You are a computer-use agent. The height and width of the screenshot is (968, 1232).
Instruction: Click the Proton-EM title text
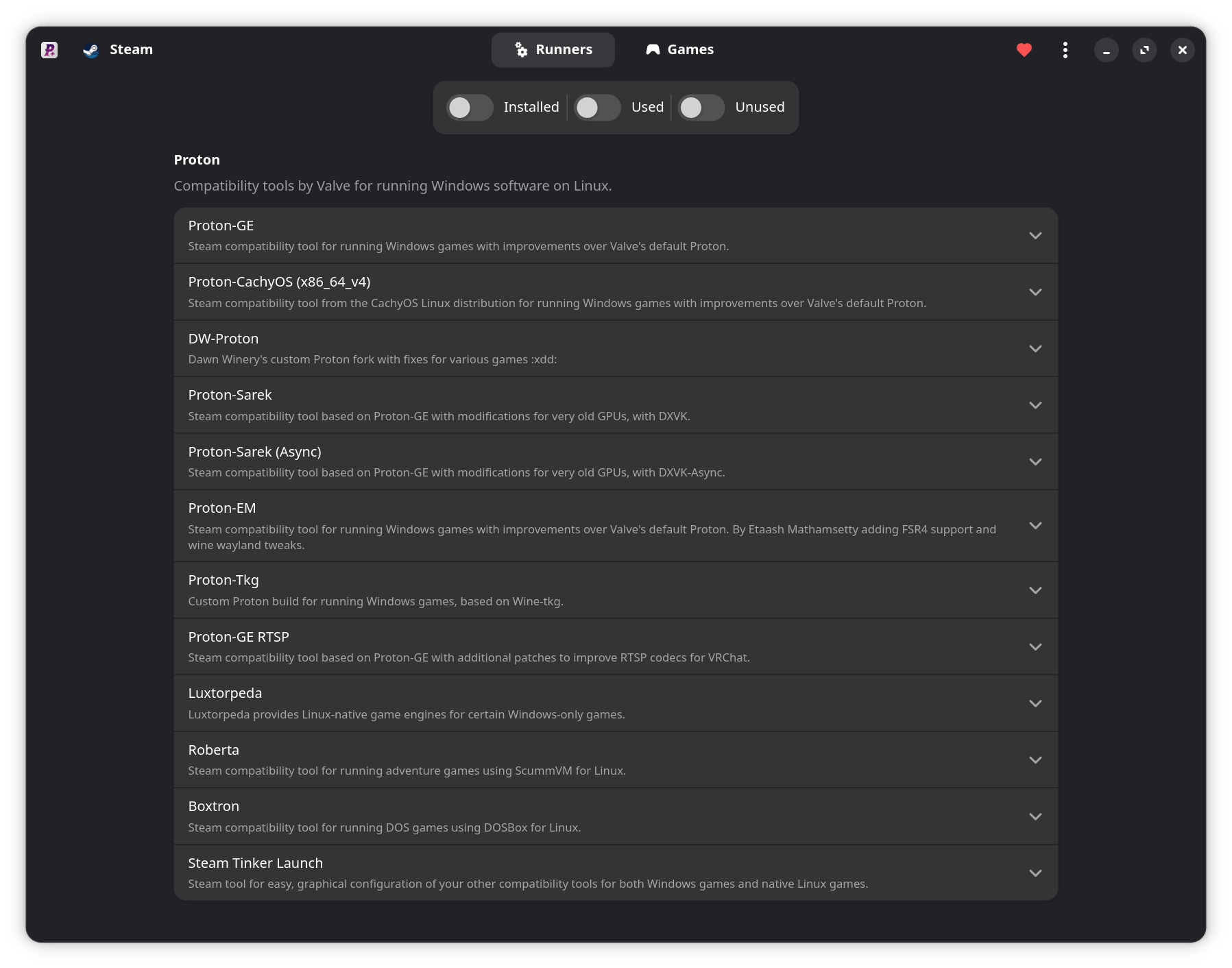pos(222,508)
